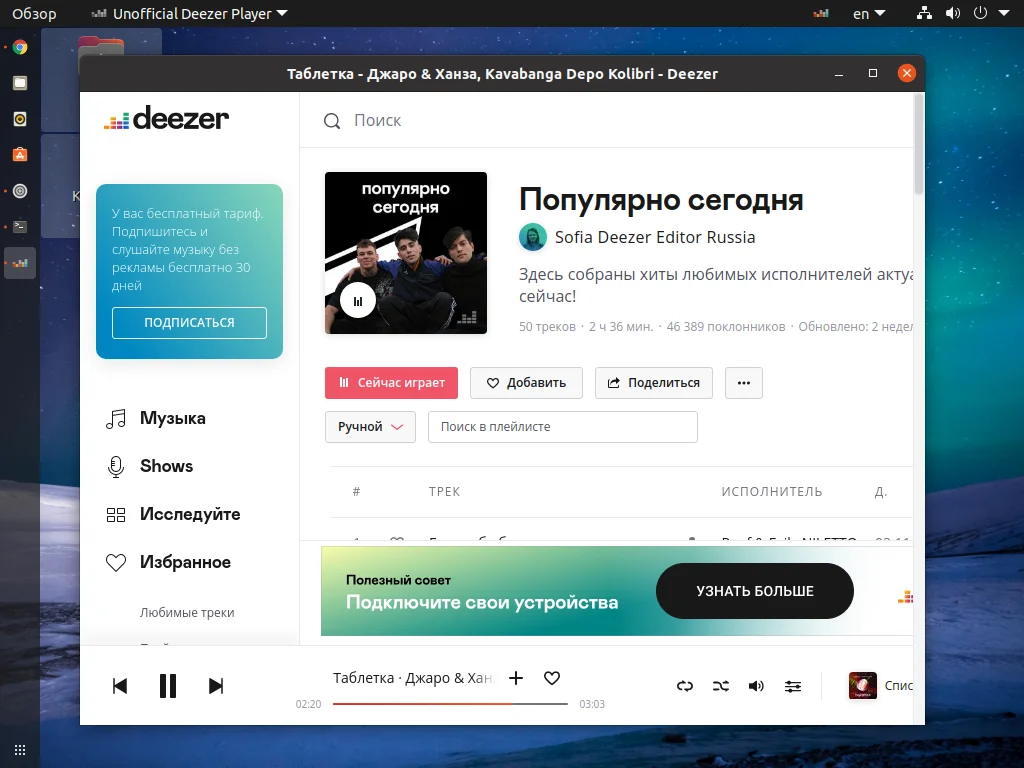Screen dimensions: 1024x768
Task: Click the volume speaker icon in player
Action: coord(756,686)
